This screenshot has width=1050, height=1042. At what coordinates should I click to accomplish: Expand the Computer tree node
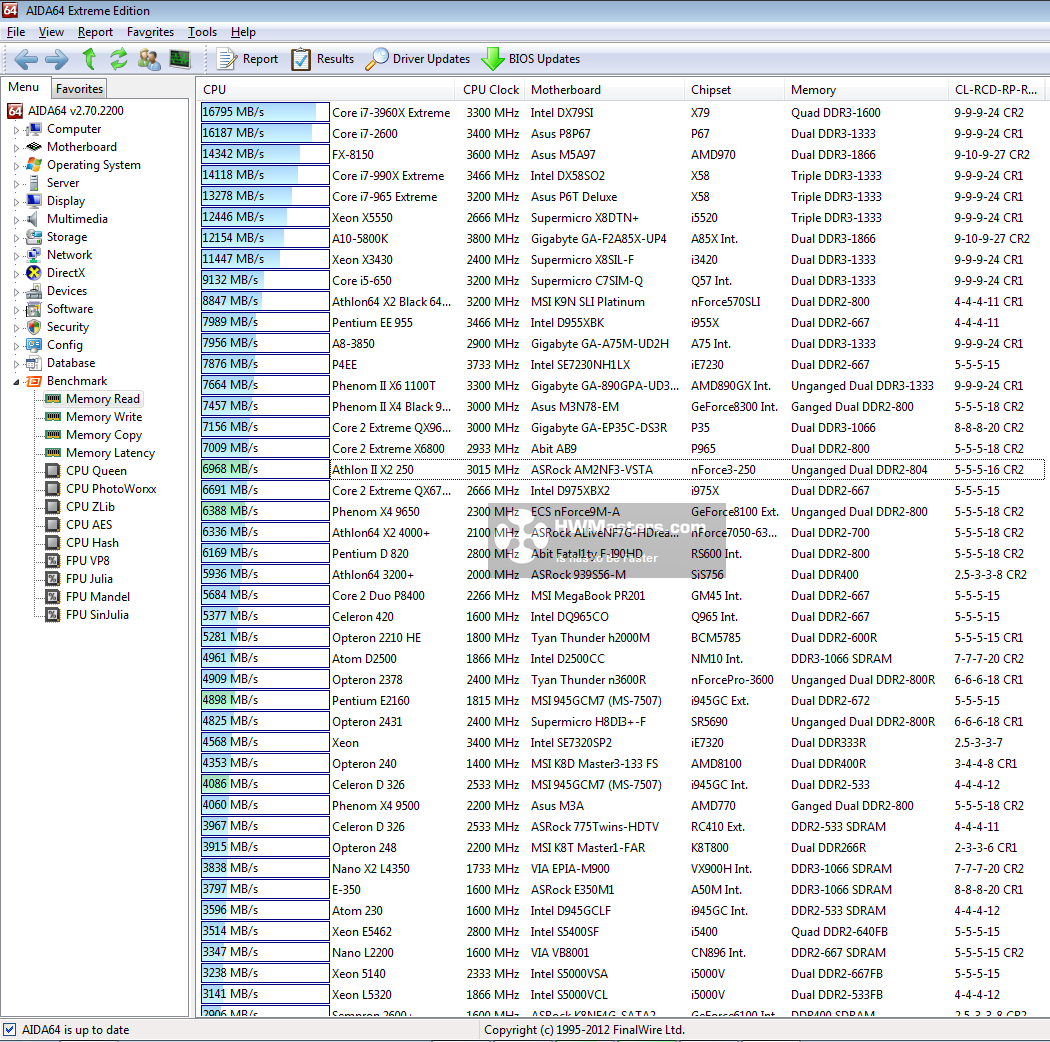click(17, 130)
